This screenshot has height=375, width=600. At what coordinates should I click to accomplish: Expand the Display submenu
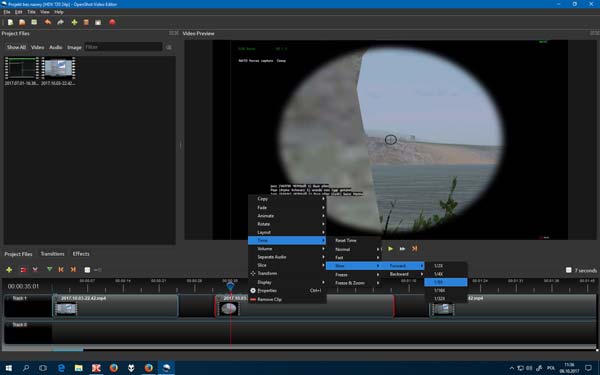tap(287, 282)
